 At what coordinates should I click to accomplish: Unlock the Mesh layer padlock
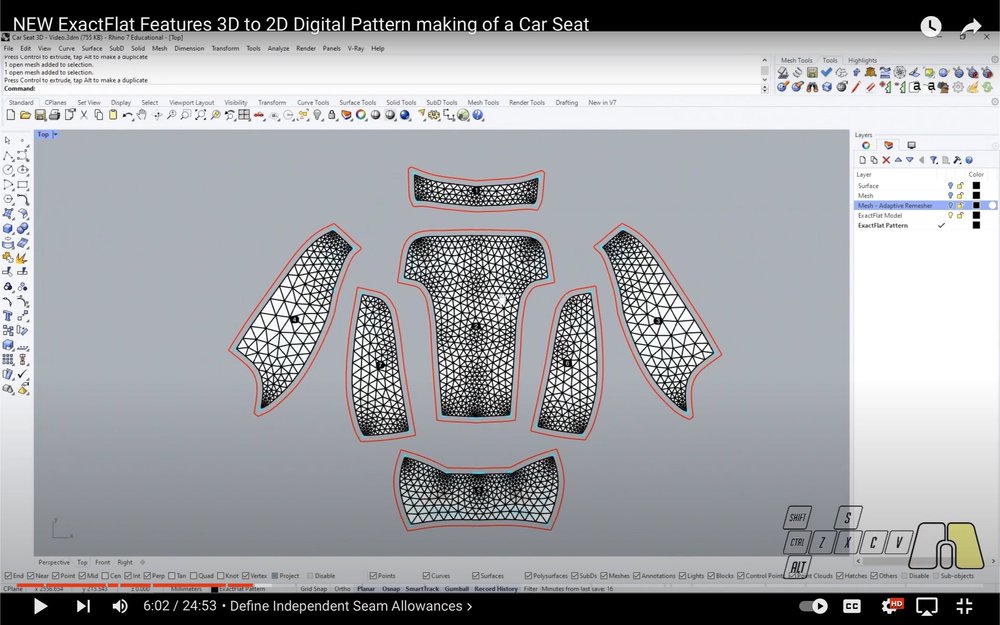(x=960, y=195)
